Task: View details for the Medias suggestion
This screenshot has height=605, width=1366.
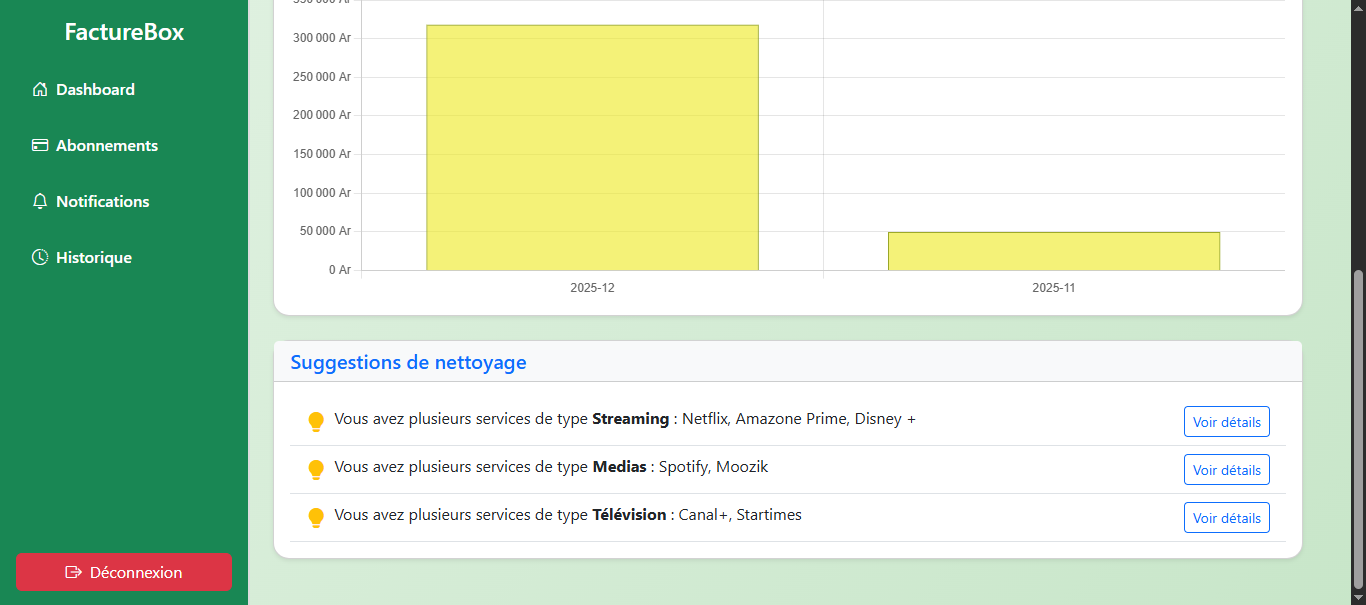Action: tap(1227, 470)
